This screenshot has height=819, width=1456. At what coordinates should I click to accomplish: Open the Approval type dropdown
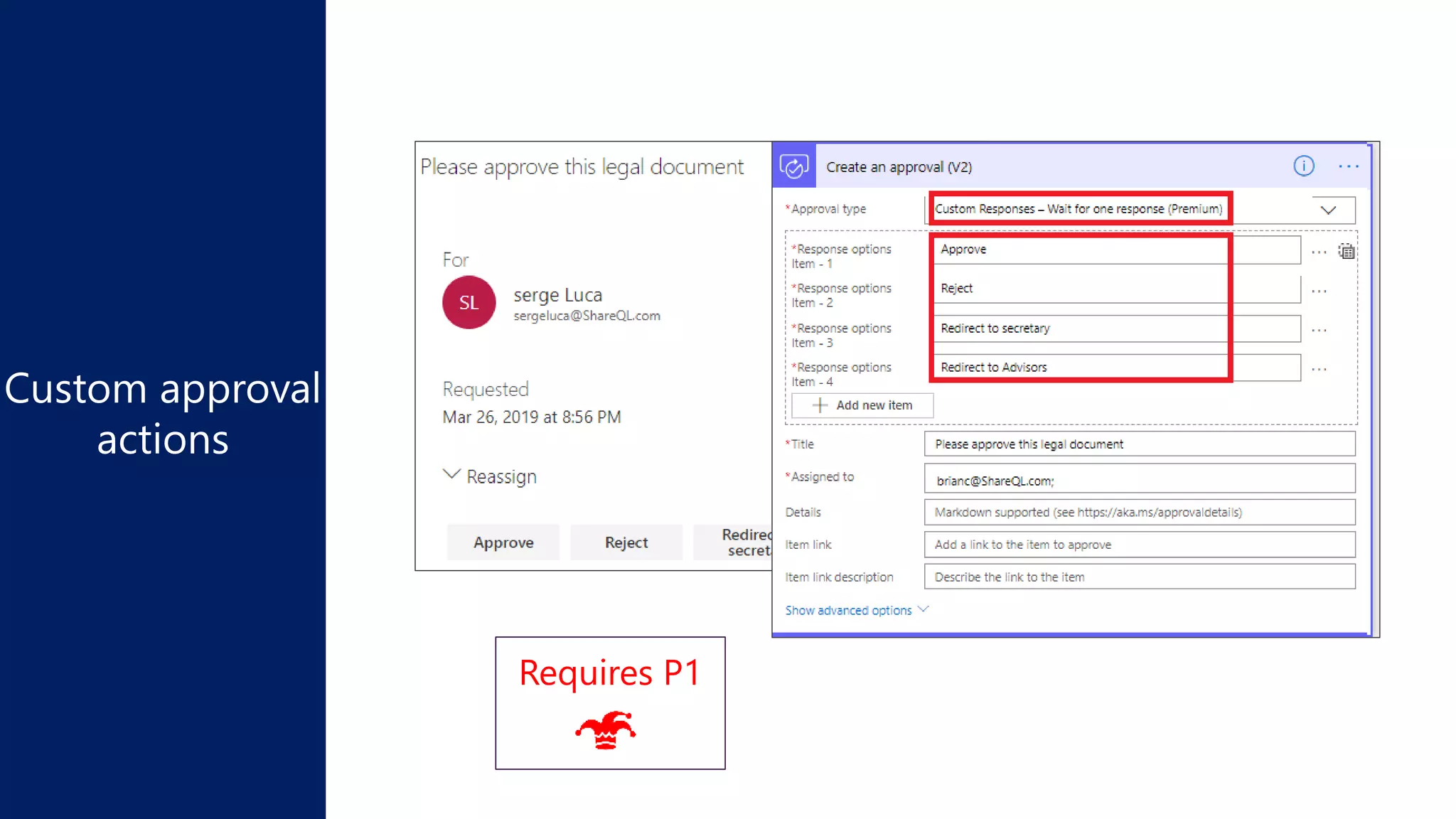(1327, 210)
